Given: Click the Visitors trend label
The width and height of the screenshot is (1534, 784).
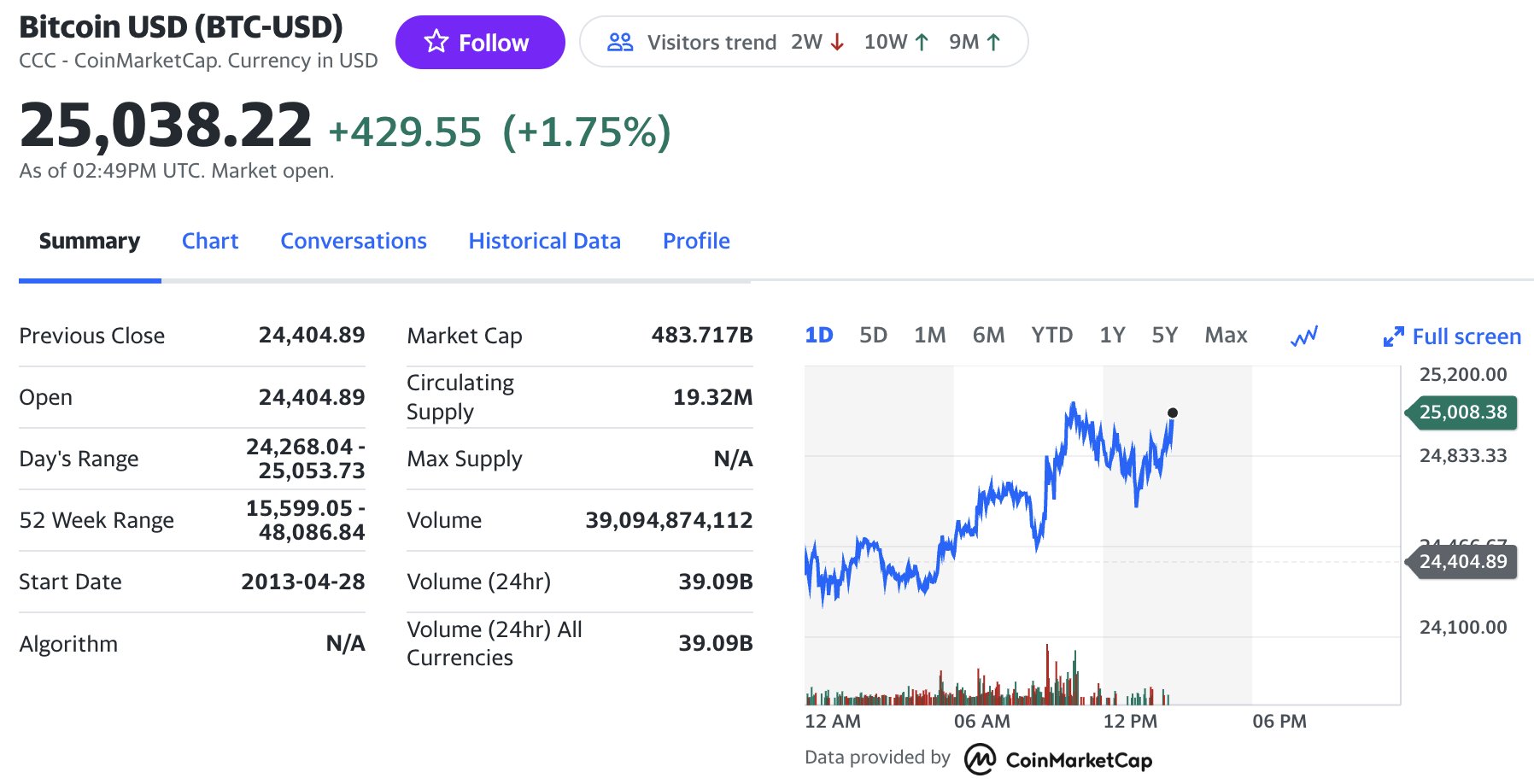Looking at the screenshot, I should 711,42.
